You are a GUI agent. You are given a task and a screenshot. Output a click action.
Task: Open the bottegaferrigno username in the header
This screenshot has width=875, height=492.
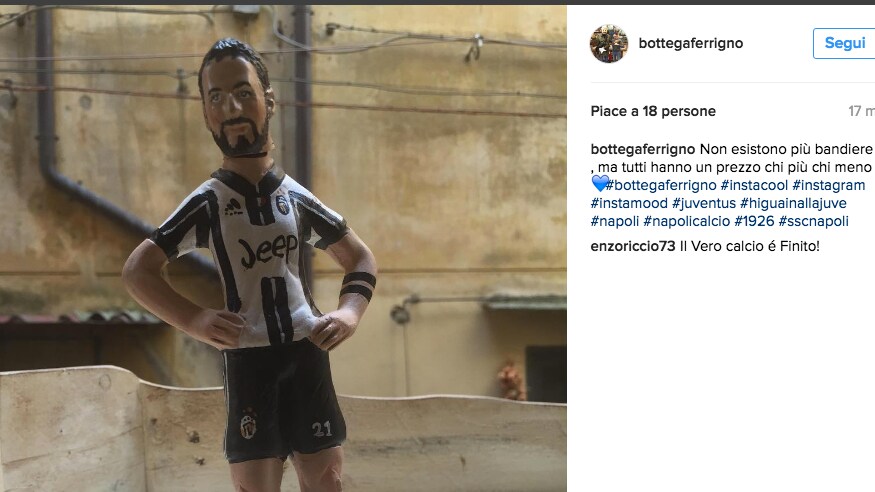click(x=690, y=44)
